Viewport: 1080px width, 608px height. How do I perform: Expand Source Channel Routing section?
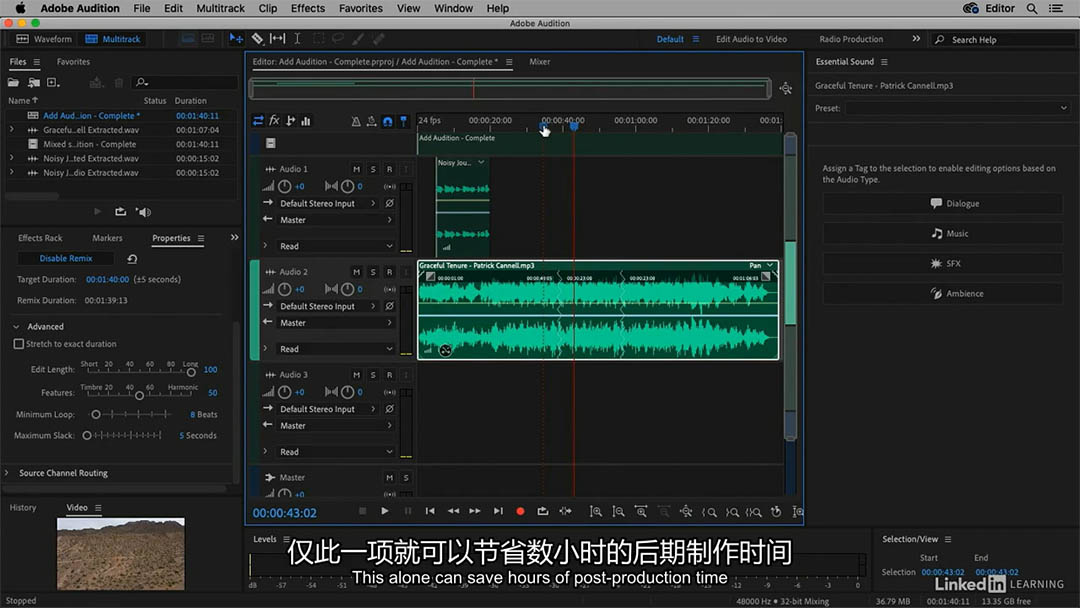(x=7, y=473)
